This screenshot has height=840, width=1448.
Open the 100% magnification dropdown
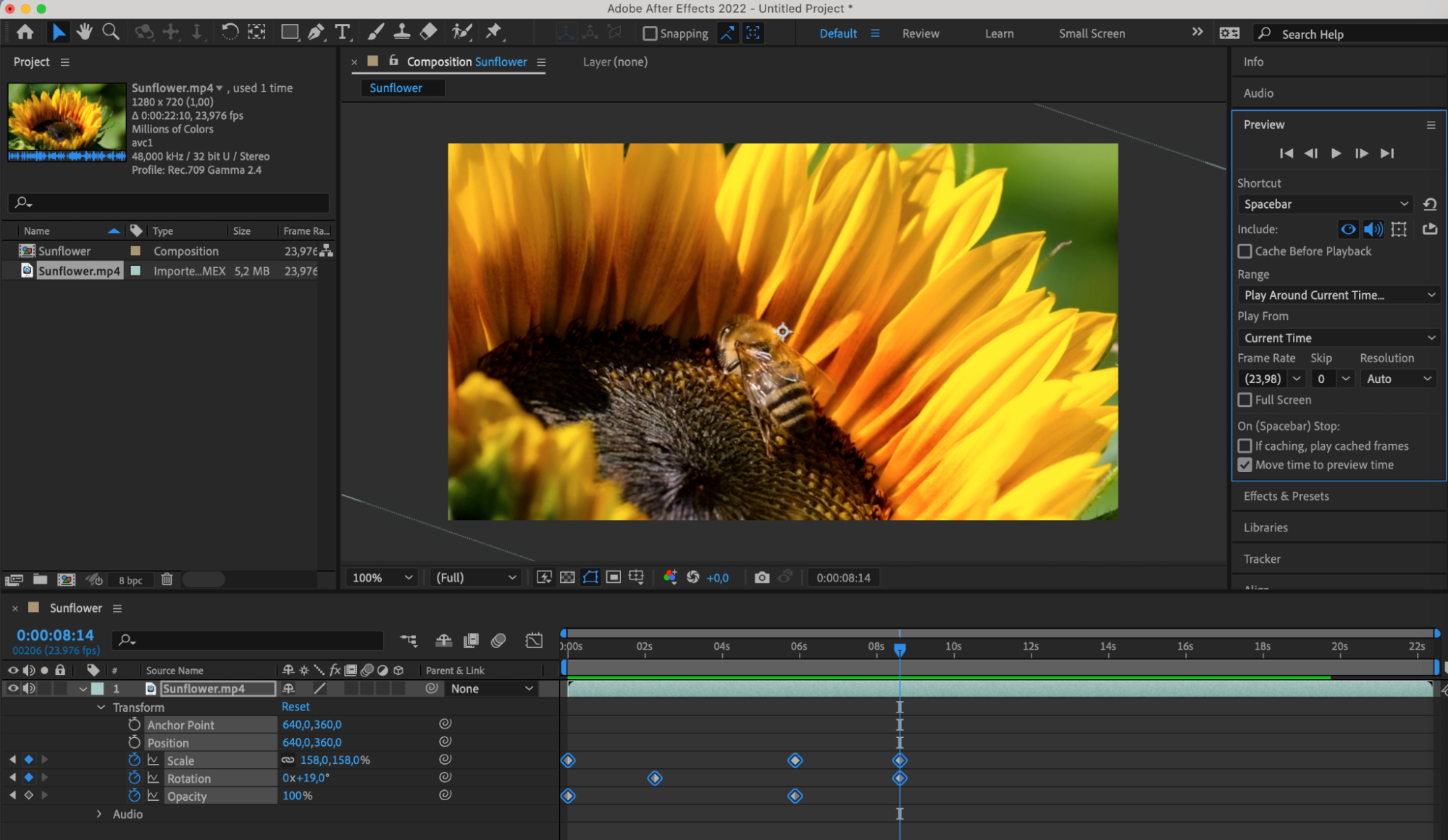pos(382,577)
